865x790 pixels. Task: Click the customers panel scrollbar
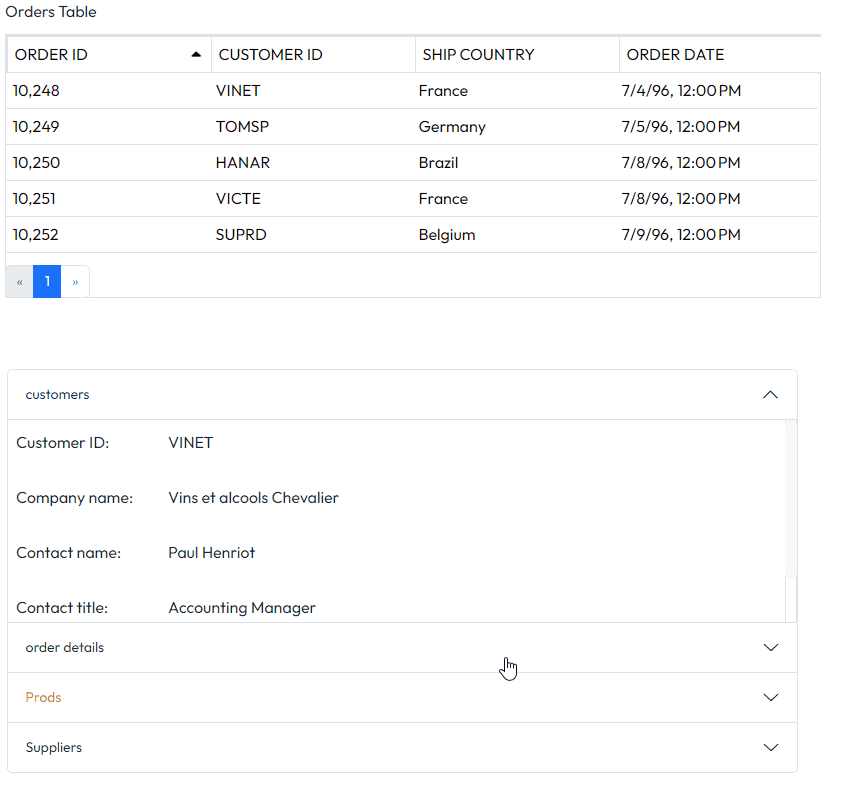pyautogui.click(x=791, y=499)
